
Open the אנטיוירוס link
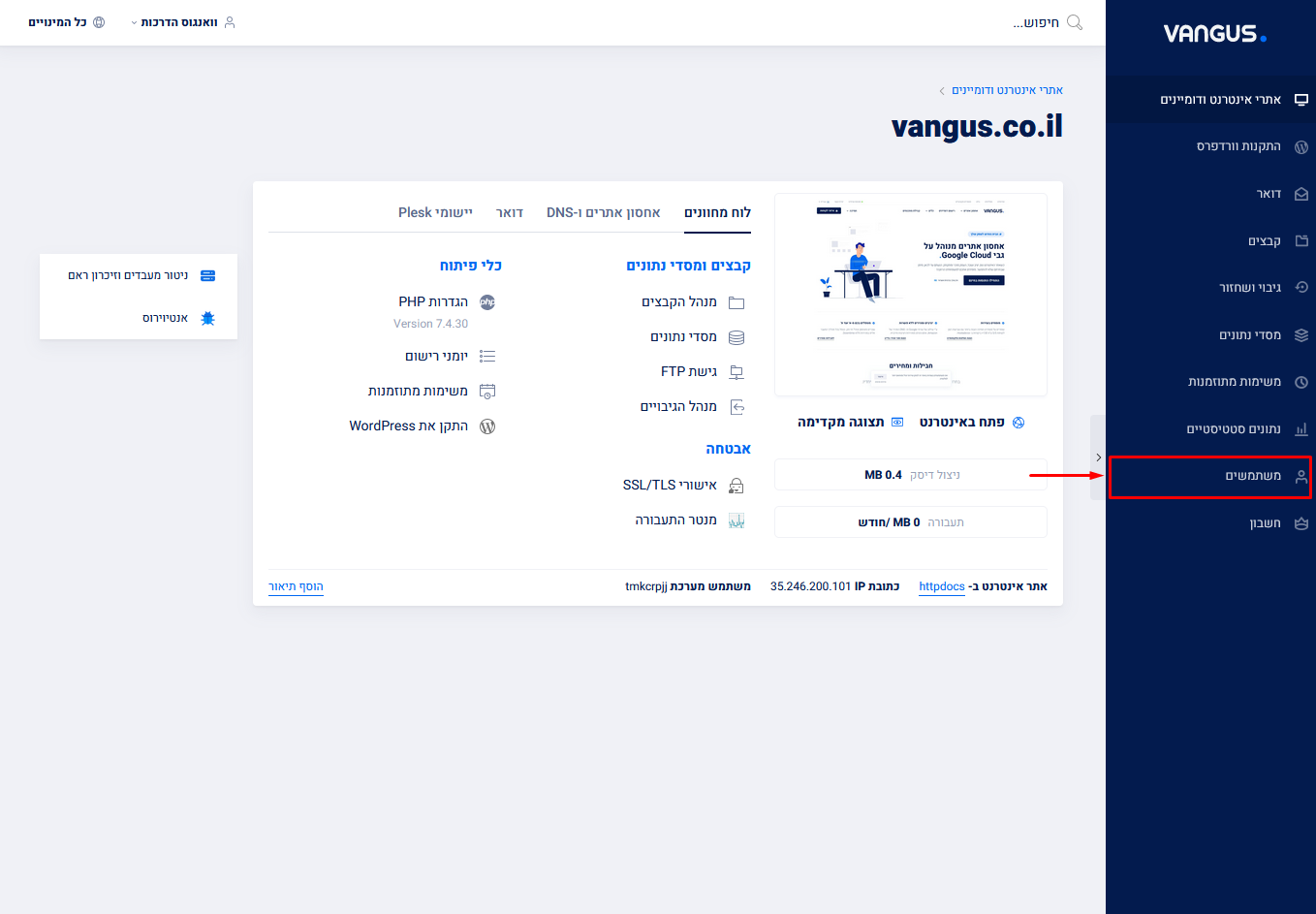tap(165, 318)
